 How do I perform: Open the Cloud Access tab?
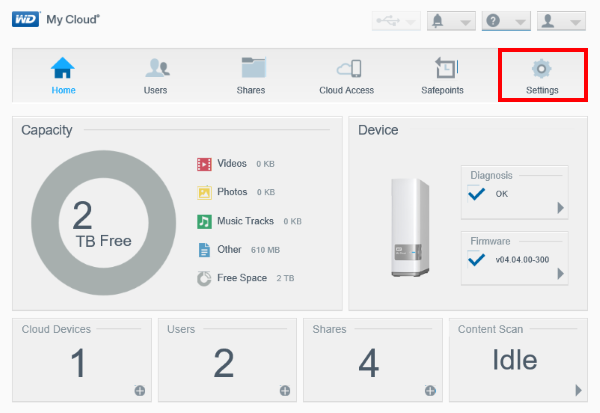(x=347, y=75)
